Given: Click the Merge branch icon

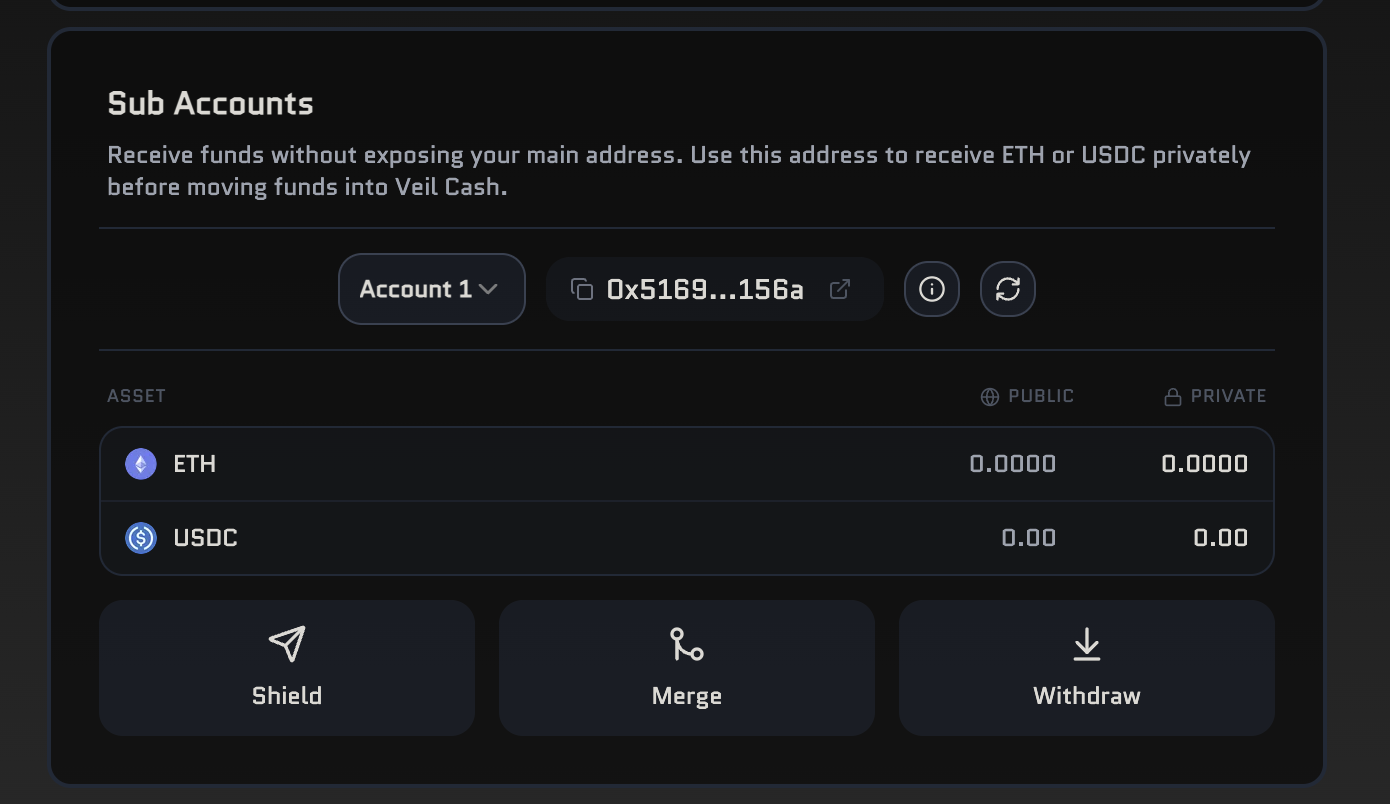Looking at the screenshot, I should (686, 643).
